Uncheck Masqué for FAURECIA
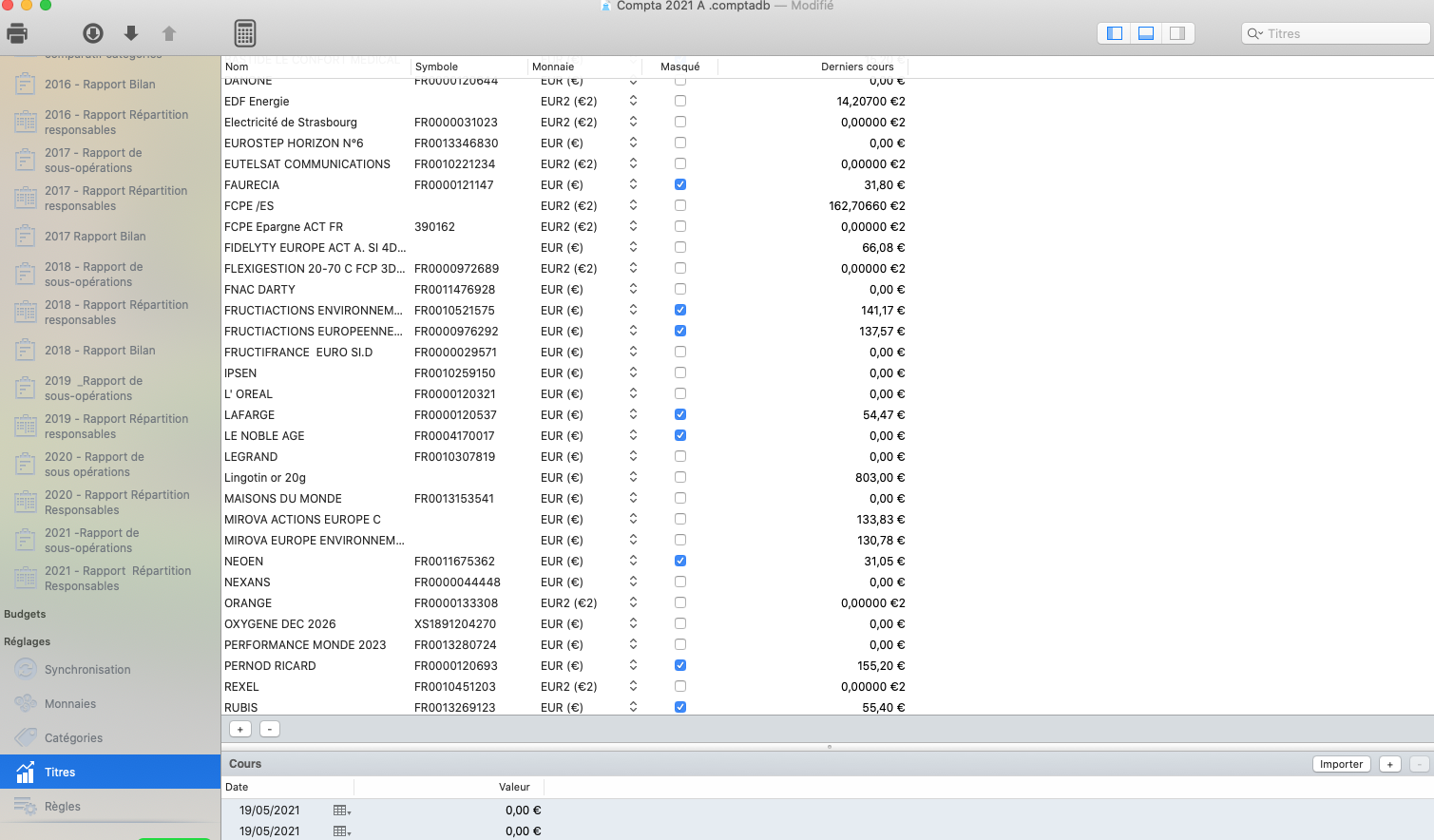This screenshot has width=1434, height=840. (x=680, y=184)
